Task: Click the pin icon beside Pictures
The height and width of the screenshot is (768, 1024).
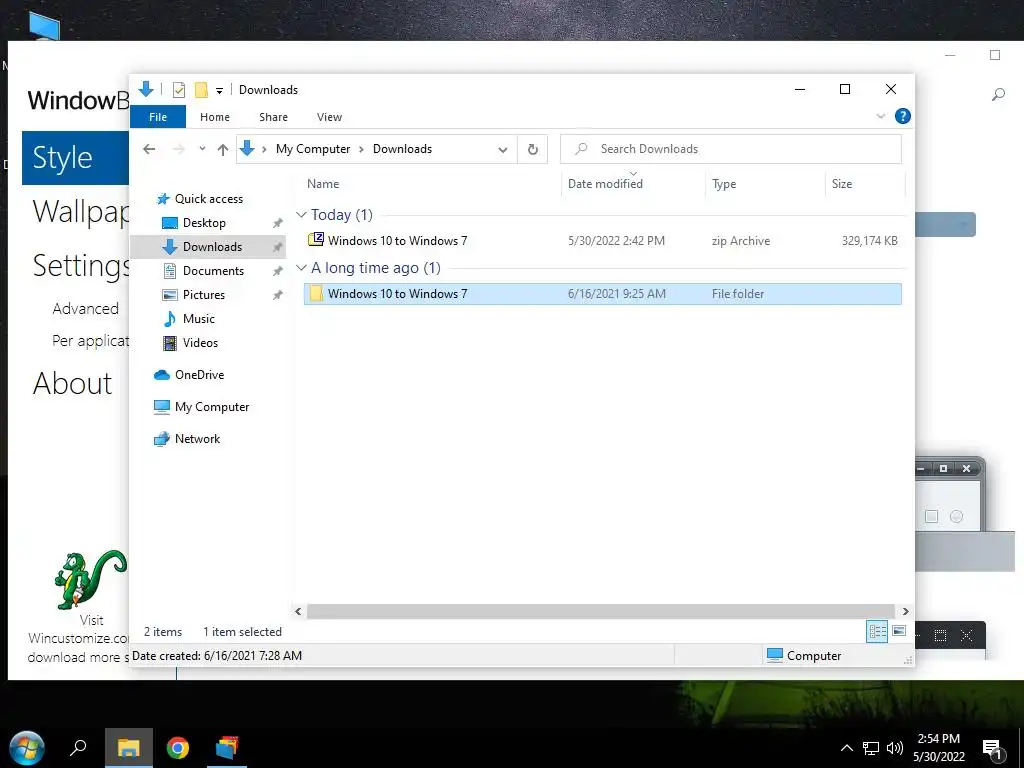Action: 278,295
